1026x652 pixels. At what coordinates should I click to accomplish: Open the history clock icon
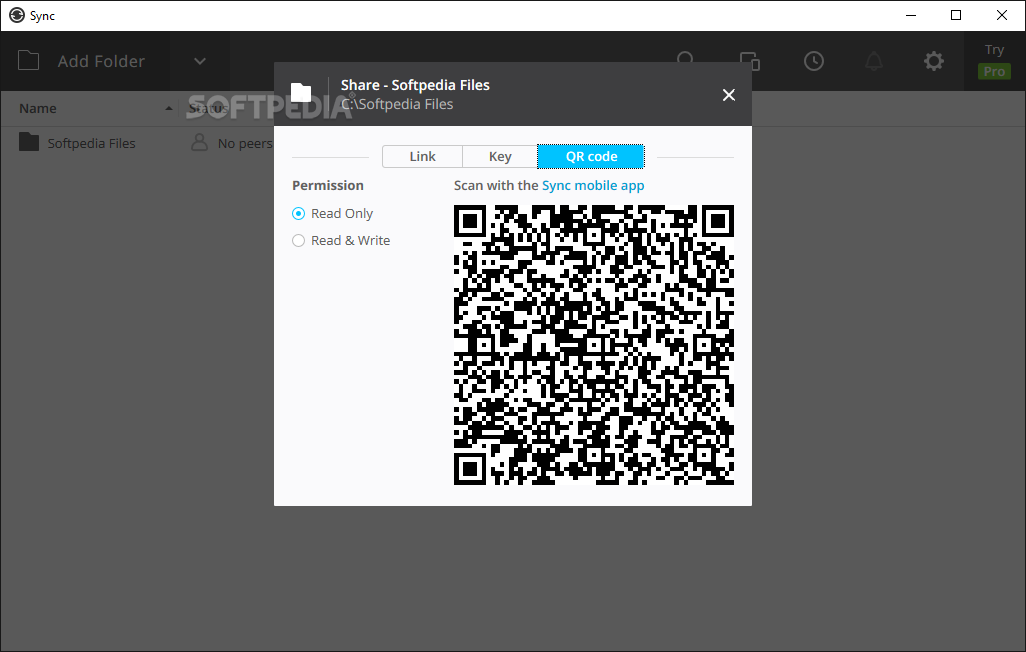tap(813, 61)
